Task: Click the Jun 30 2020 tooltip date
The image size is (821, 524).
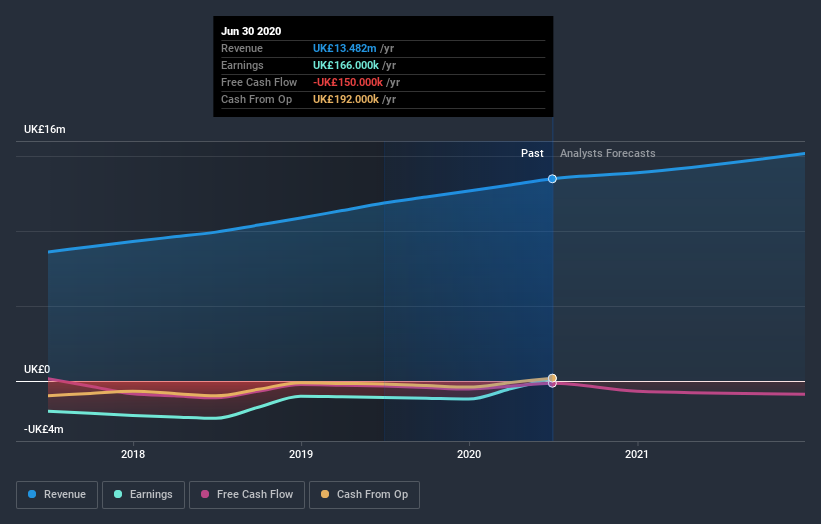Action: 251,31
